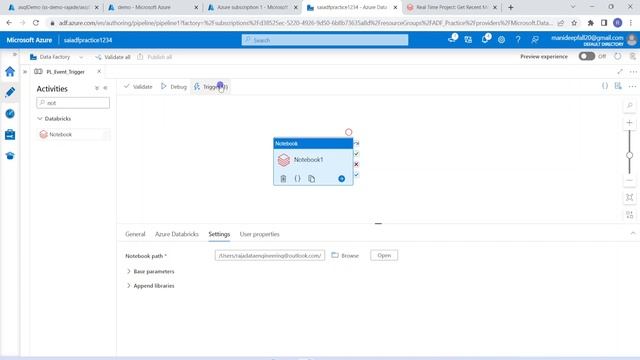The image size is (640, 360).
Task: Reload the page in browser
Action: point(36,23)
